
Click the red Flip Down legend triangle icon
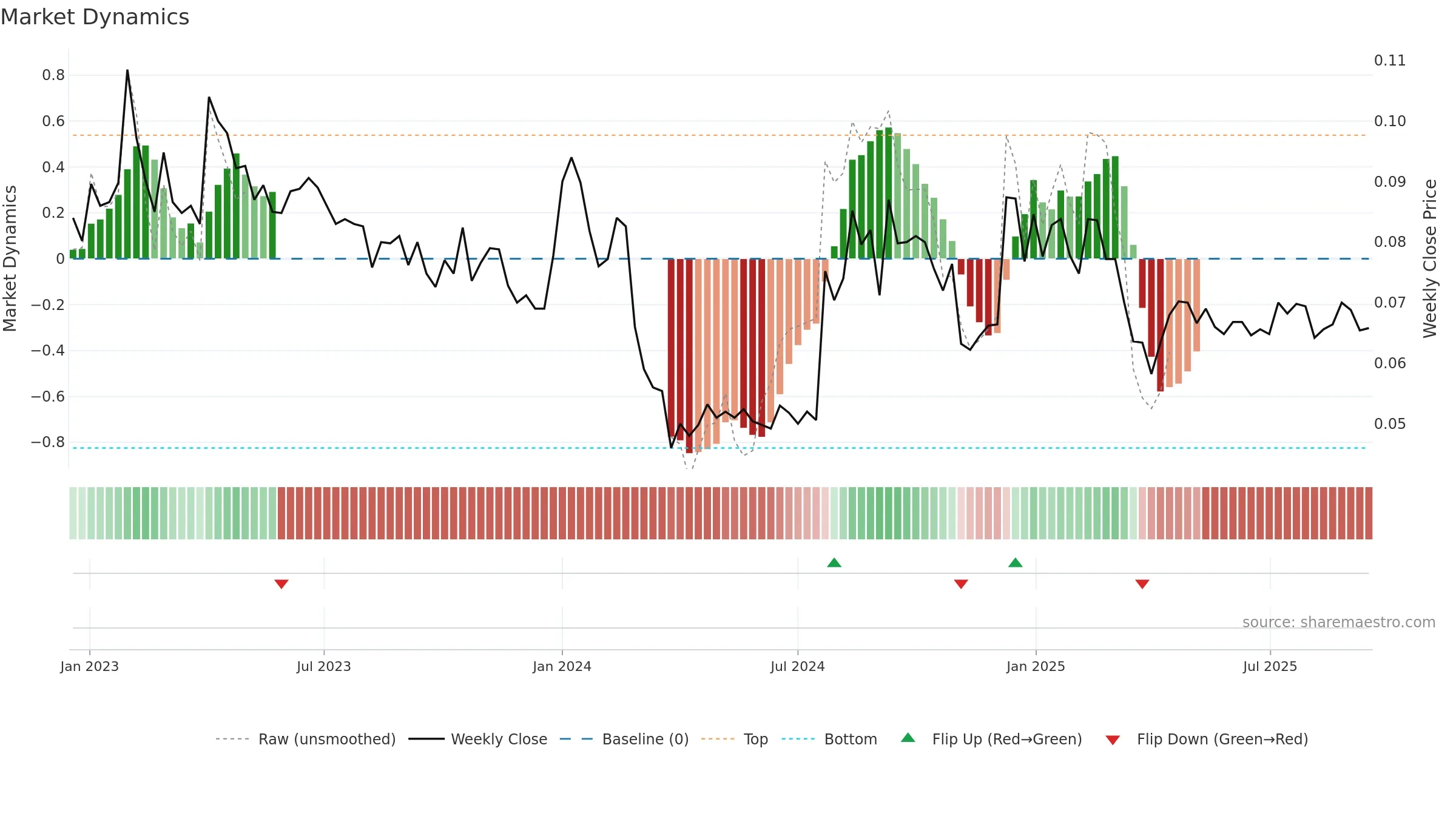[1113, 740]
